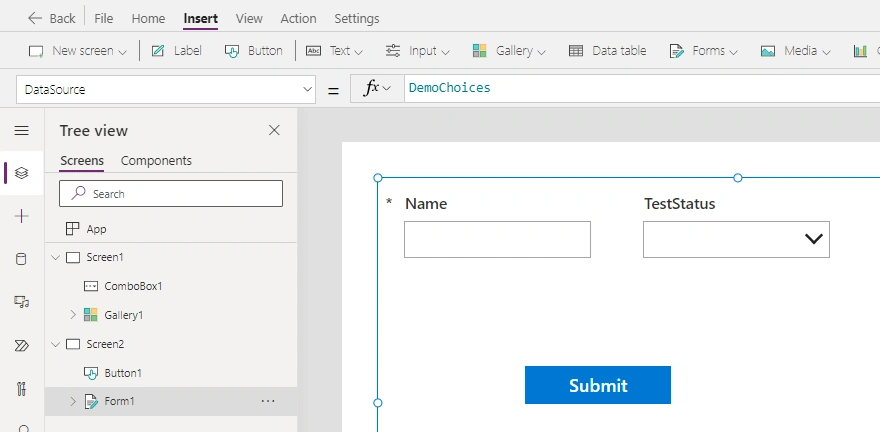Viewport: 880px width, 432px height.
Task: Expand the Form1 tree node
Action: (x=72, y=401)
